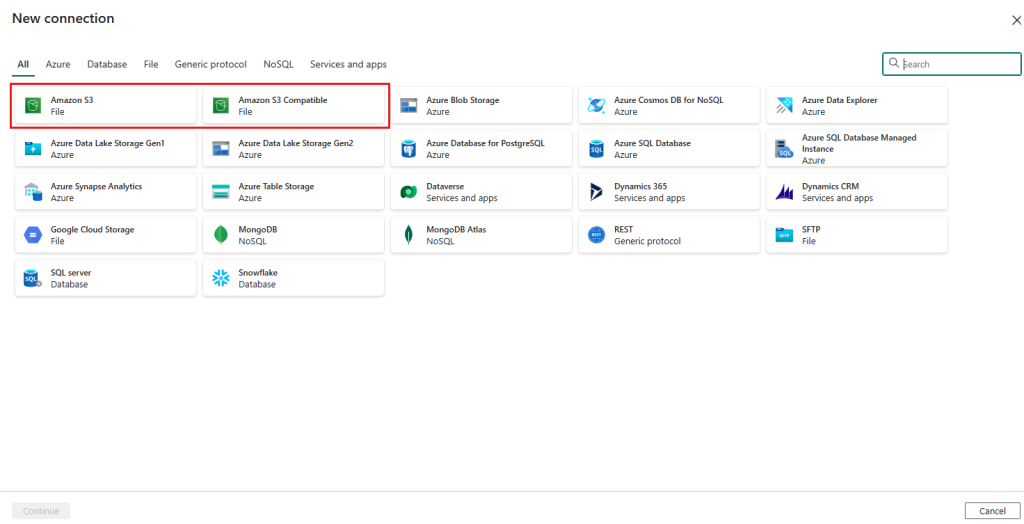Image resolution: width=1024 pixels, height=524 pixels.
Task: Click the Amazon S3 bucket icon
Action: pyautogui.click(x=33, y=105)
